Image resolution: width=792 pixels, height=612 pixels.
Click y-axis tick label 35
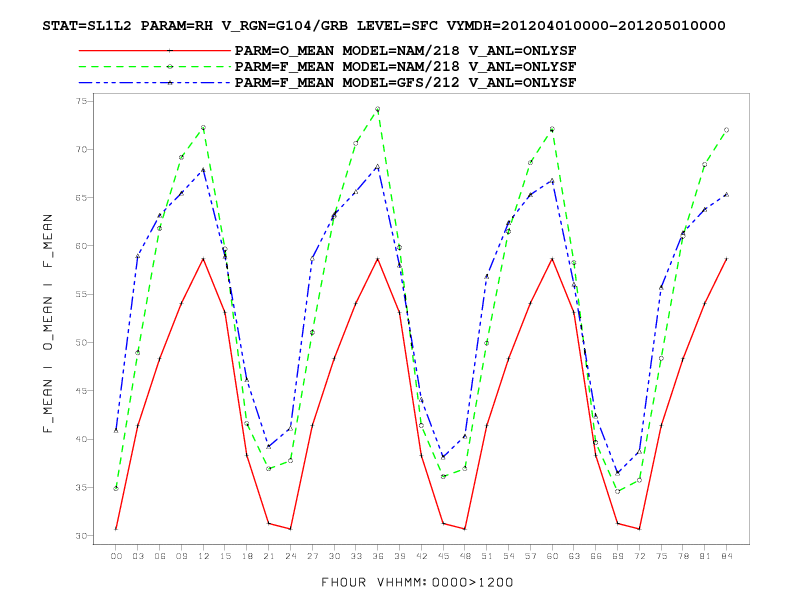pos(83,487)
